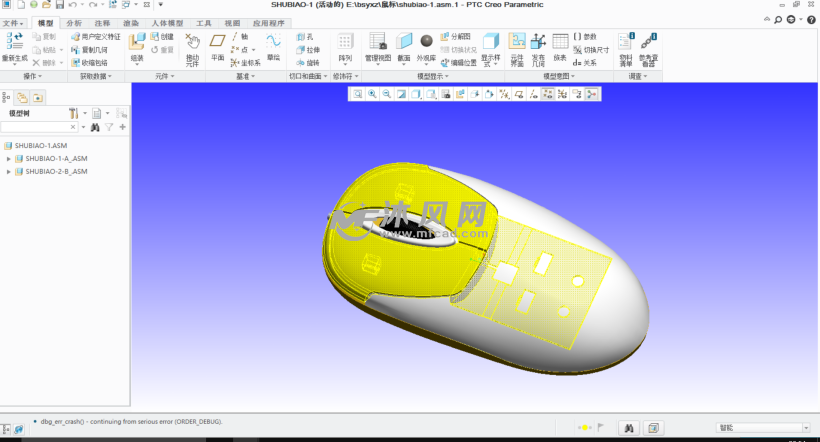
Task: Open 管理视图 (Manage Views)
Action: [378, 47]
